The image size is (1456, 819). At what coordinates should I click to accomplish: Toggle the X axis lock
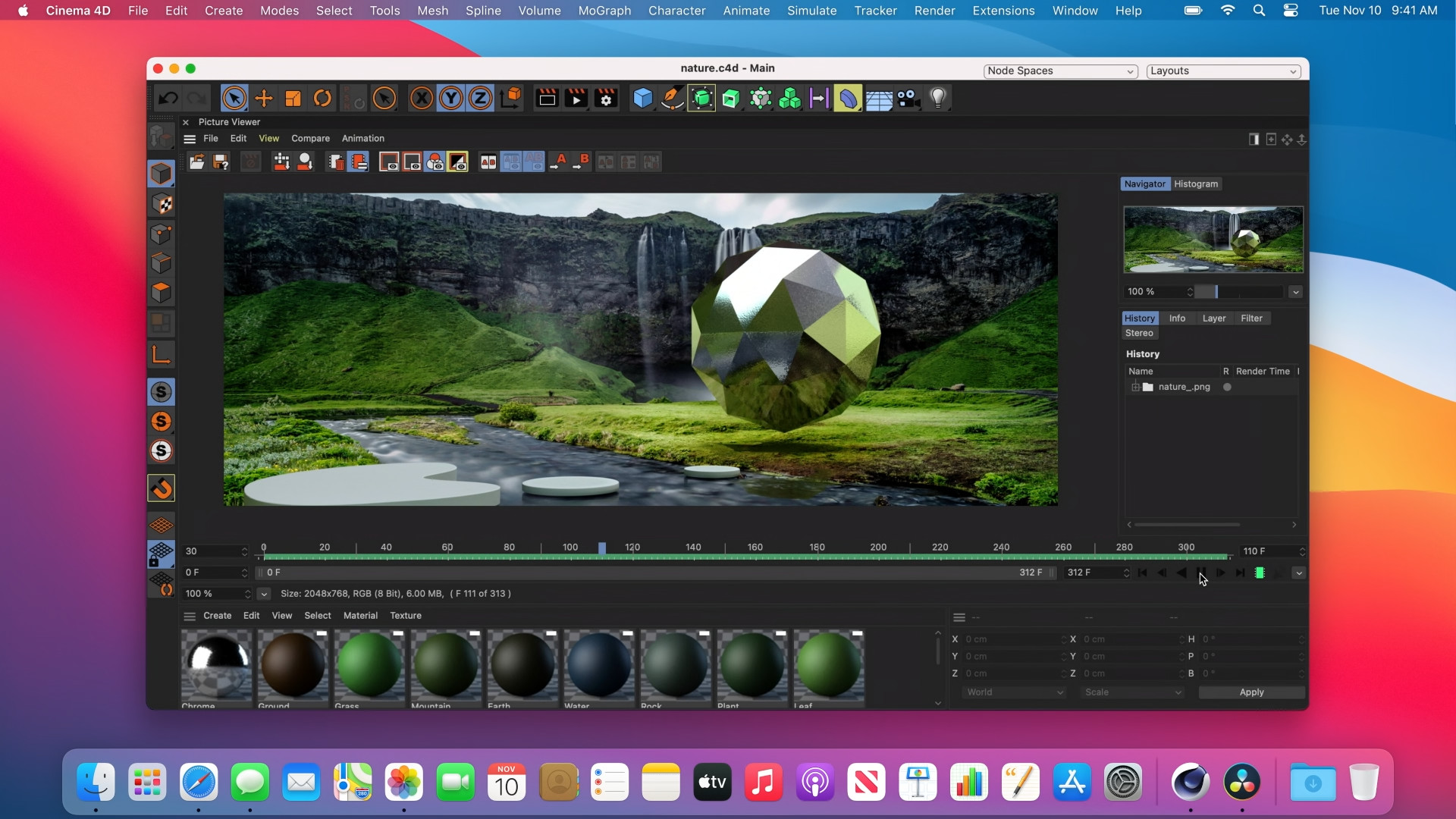click(x=421, y=98)
